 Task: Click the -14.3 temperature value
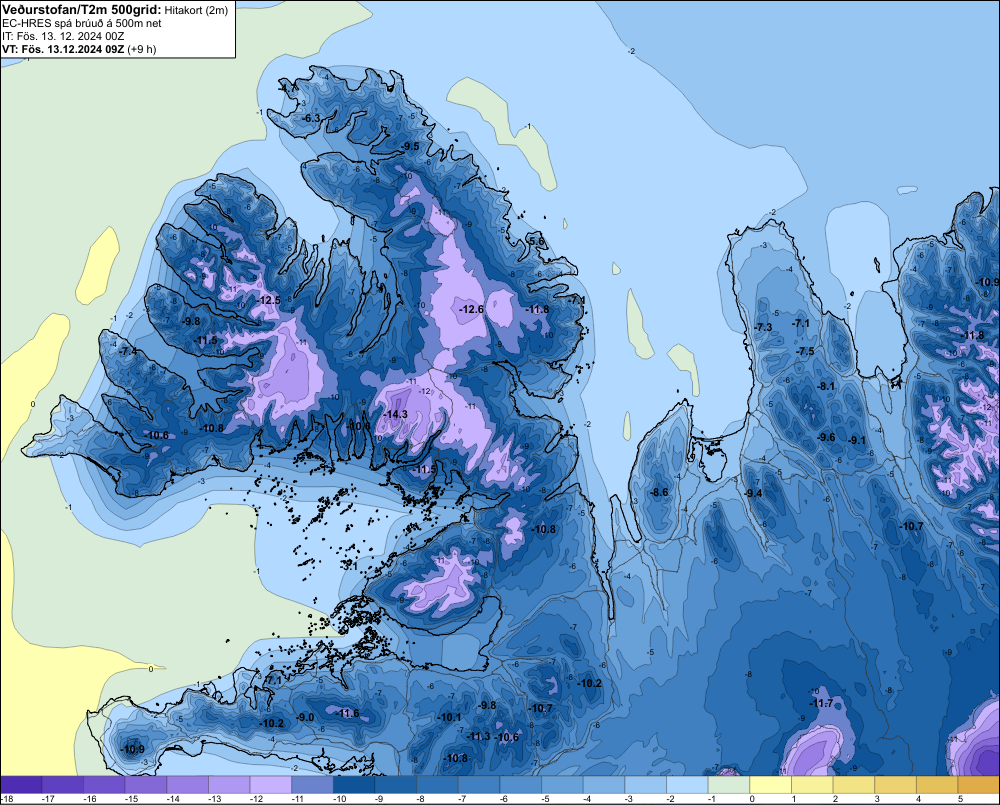point(395,414)
